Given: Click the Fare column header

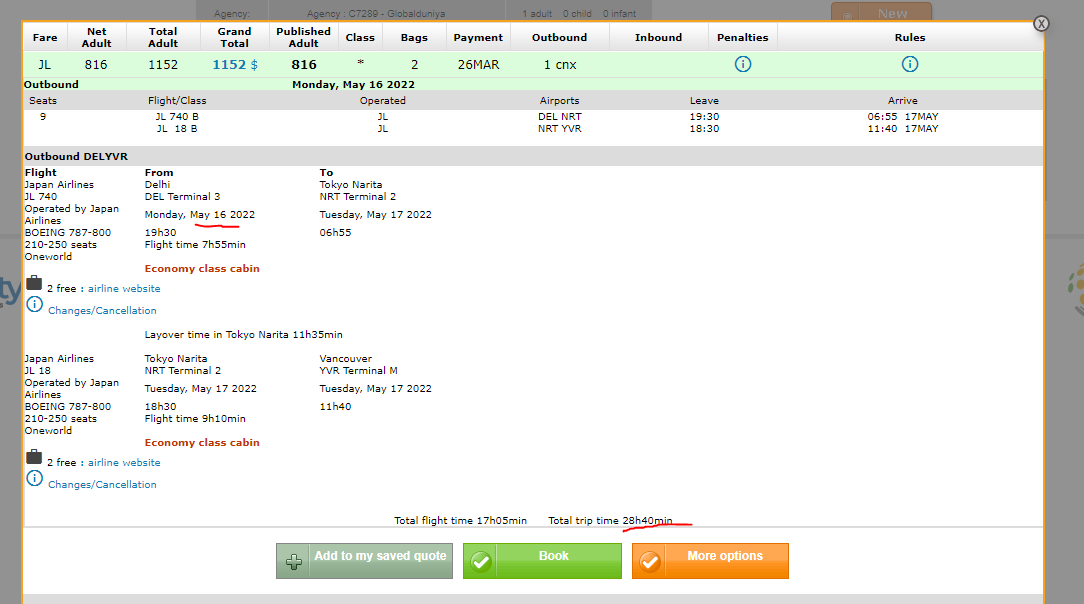Looking at the screenshot, I should point(45,38).
